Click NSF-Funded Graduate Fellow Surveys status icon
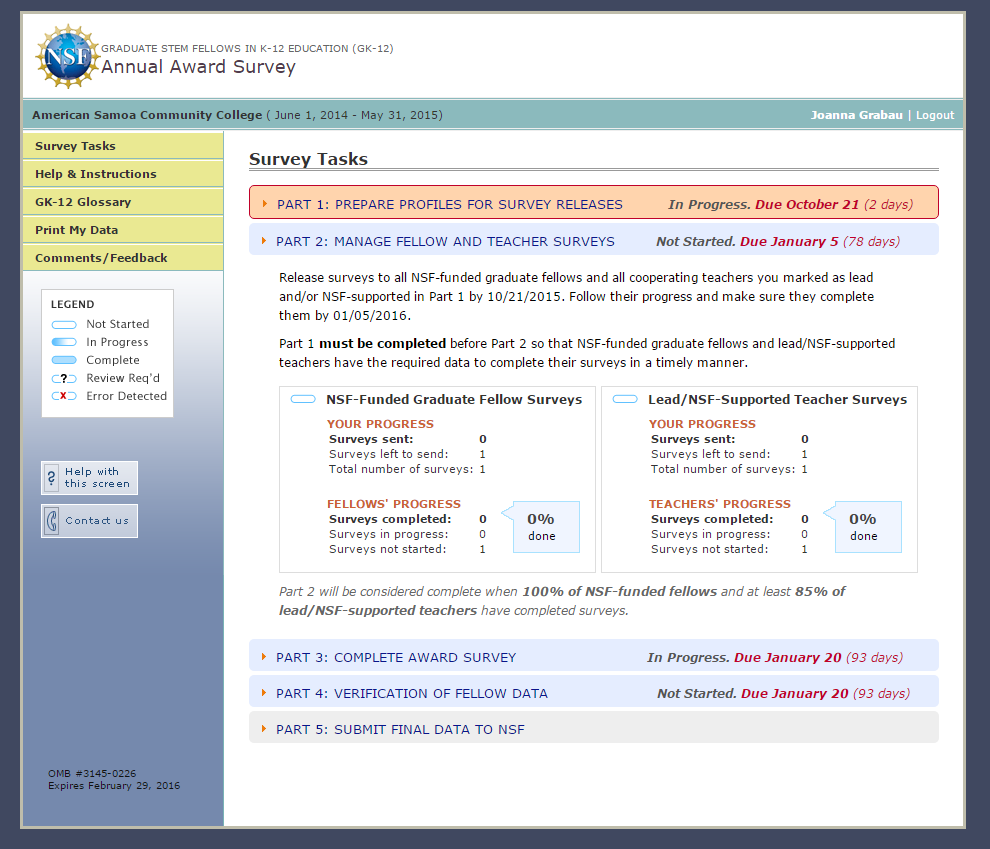Image resolution: width=990 pixels, height=849 pixels. pos(303,400)
